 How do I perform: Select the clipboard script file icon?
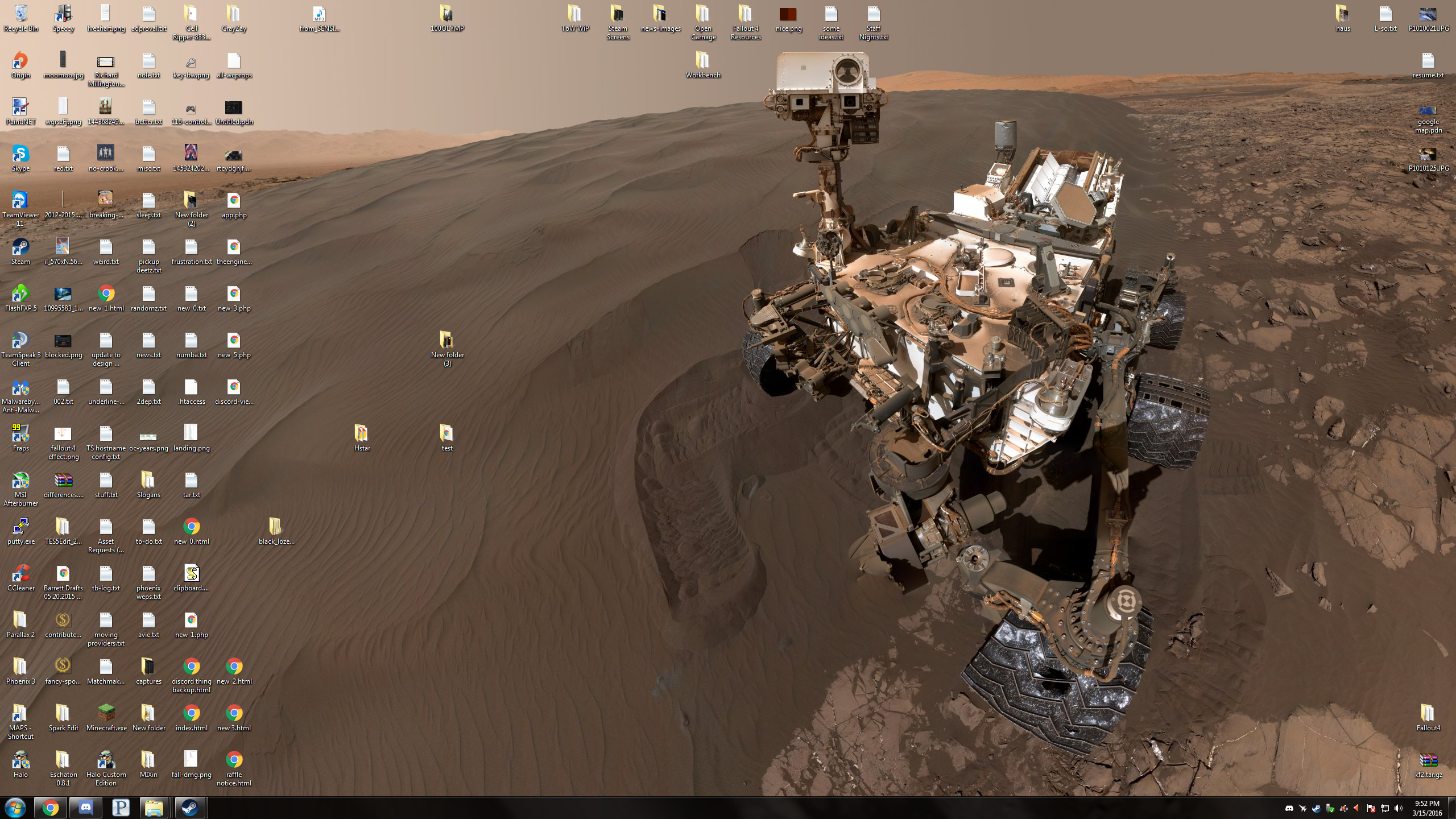tap(191, 578)
